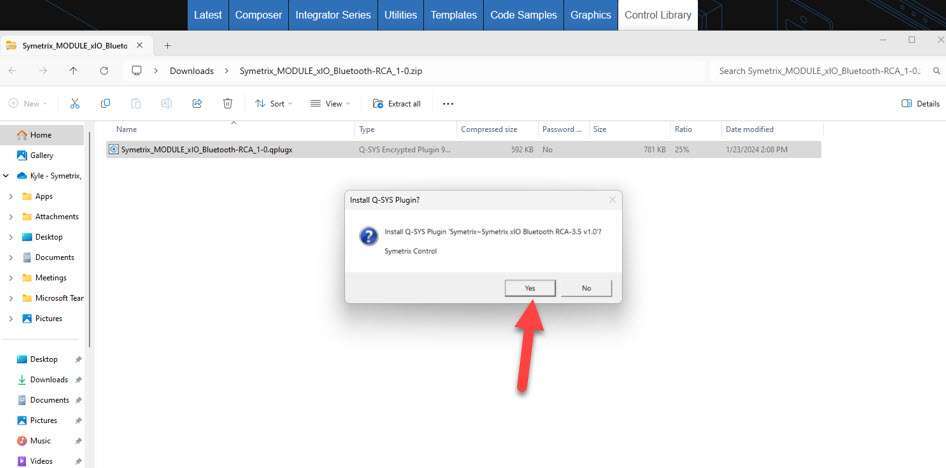Click the This PC monitor icon in address bar
This screenshot has height=468, width=946.
pos(137,71)
